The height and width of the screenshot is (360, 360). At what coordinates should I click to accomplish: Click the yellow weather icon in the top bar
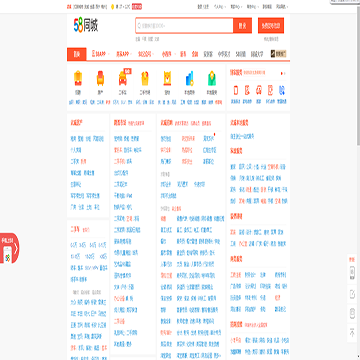click(x=112, y=6)
